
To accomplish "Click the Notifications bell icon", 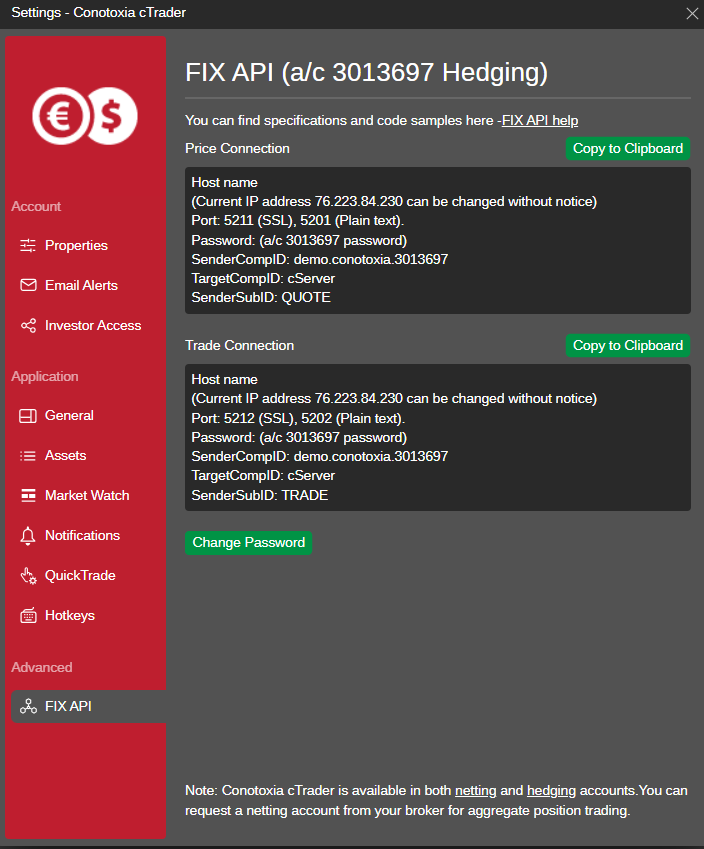I will [x=28, y=535].
